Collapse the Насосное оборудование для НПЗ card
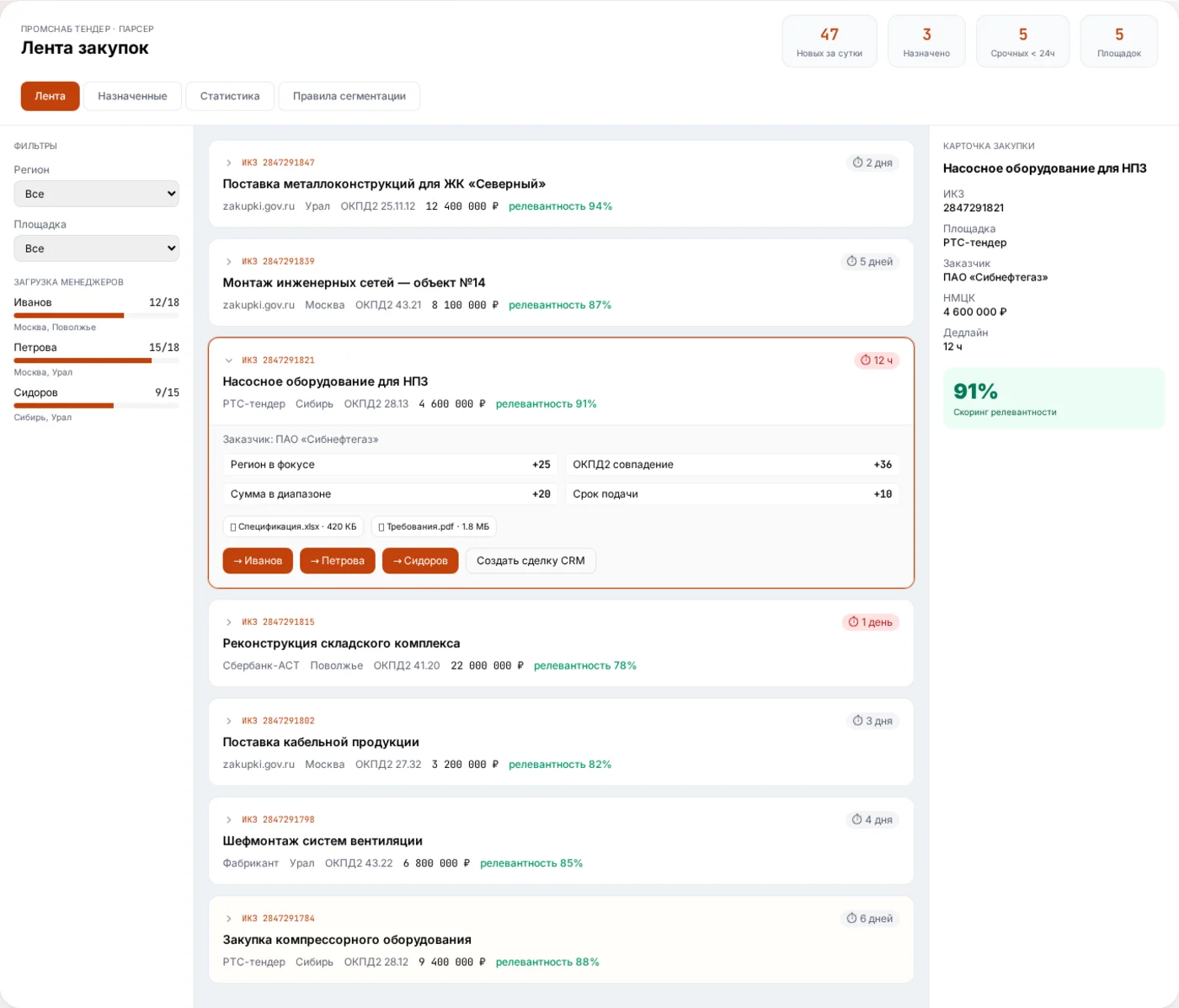Image resolution: width=1179 pixels, height=1008 pixels. 228,360
